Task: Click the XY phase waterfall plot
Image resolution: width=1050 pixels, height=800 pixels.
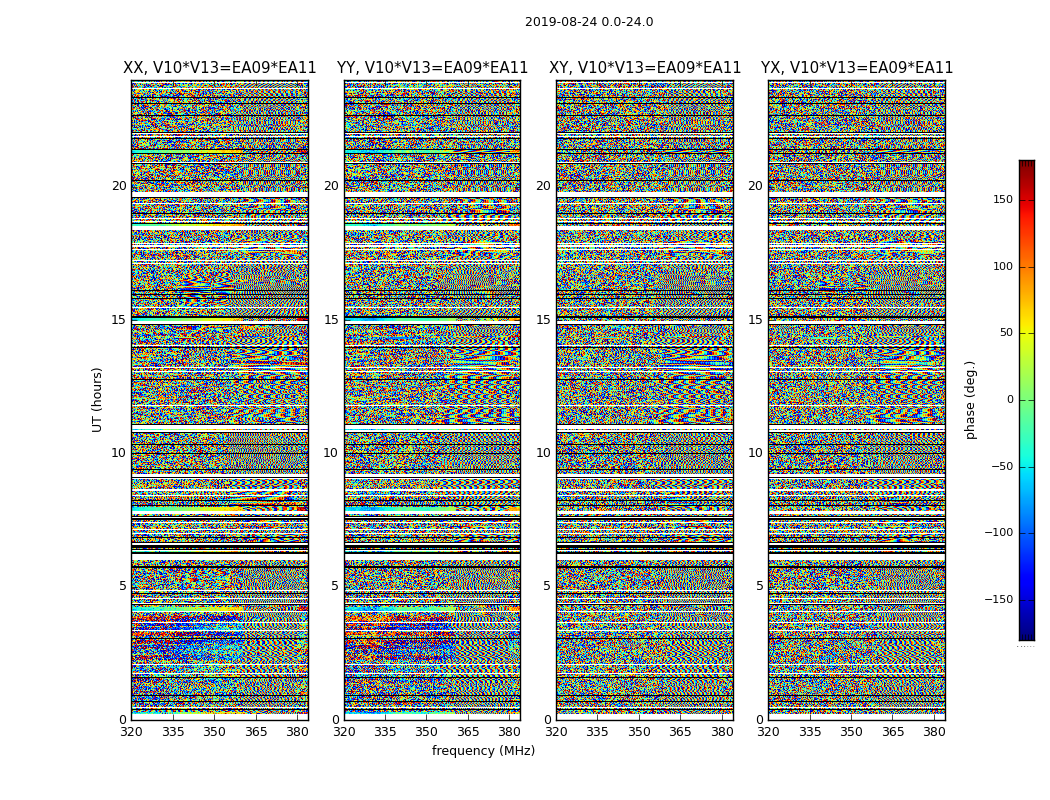Action: [645, 400]
